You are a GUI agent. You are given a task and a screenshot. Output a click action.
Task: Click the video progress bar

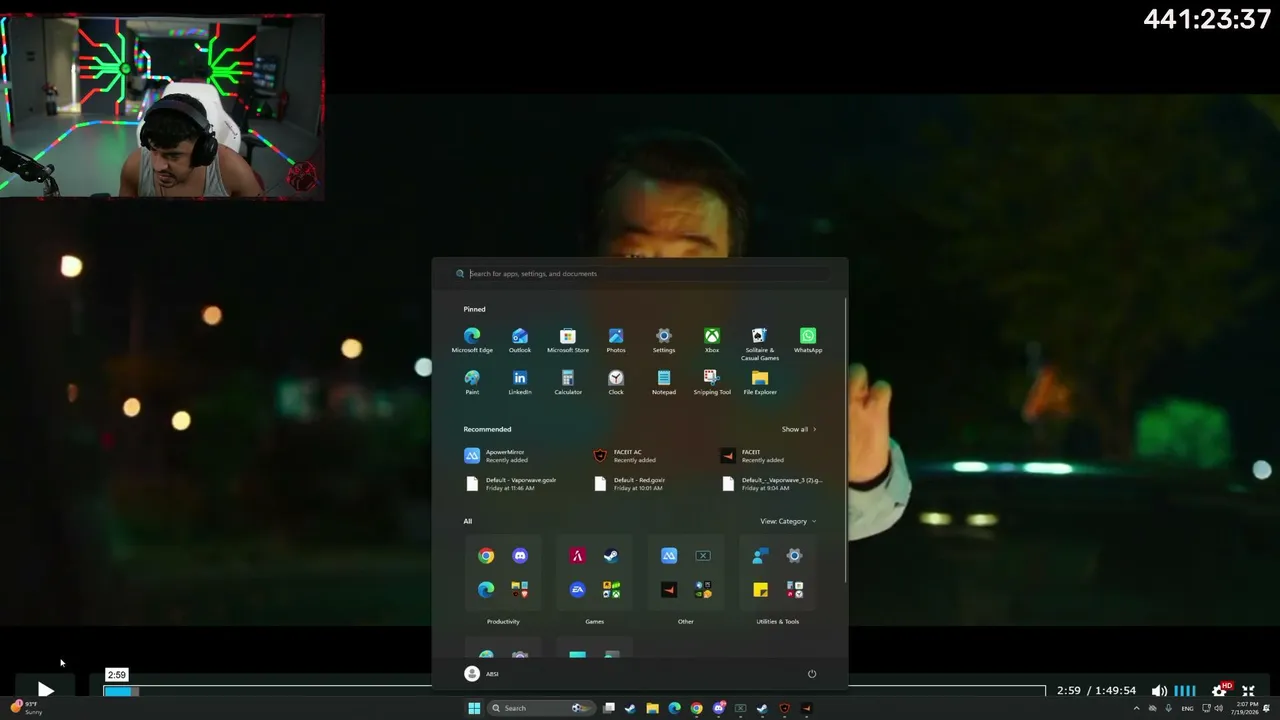click(x=575, y=690)
